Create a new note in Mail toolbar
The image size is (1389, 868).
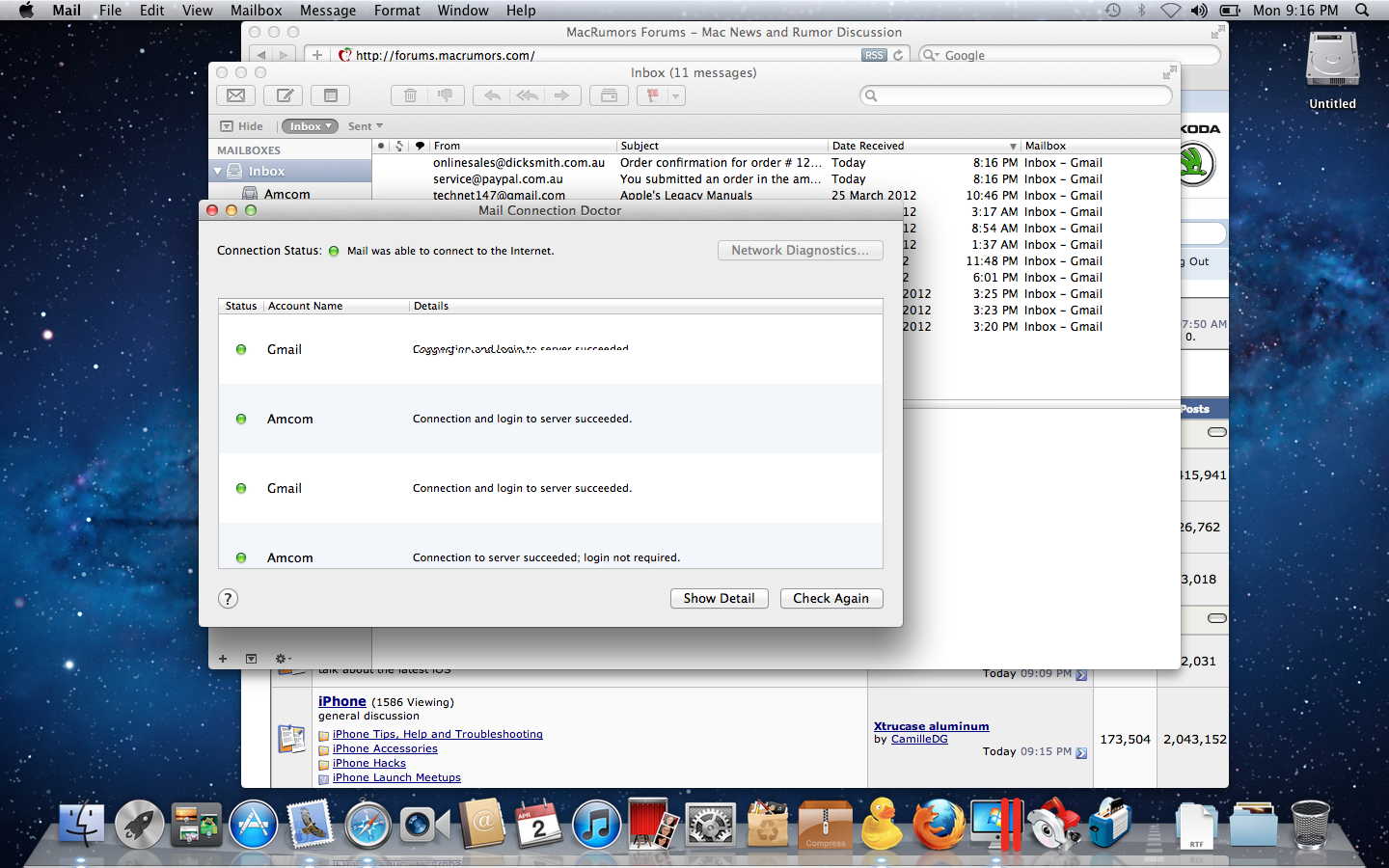[x=331, y=95]
